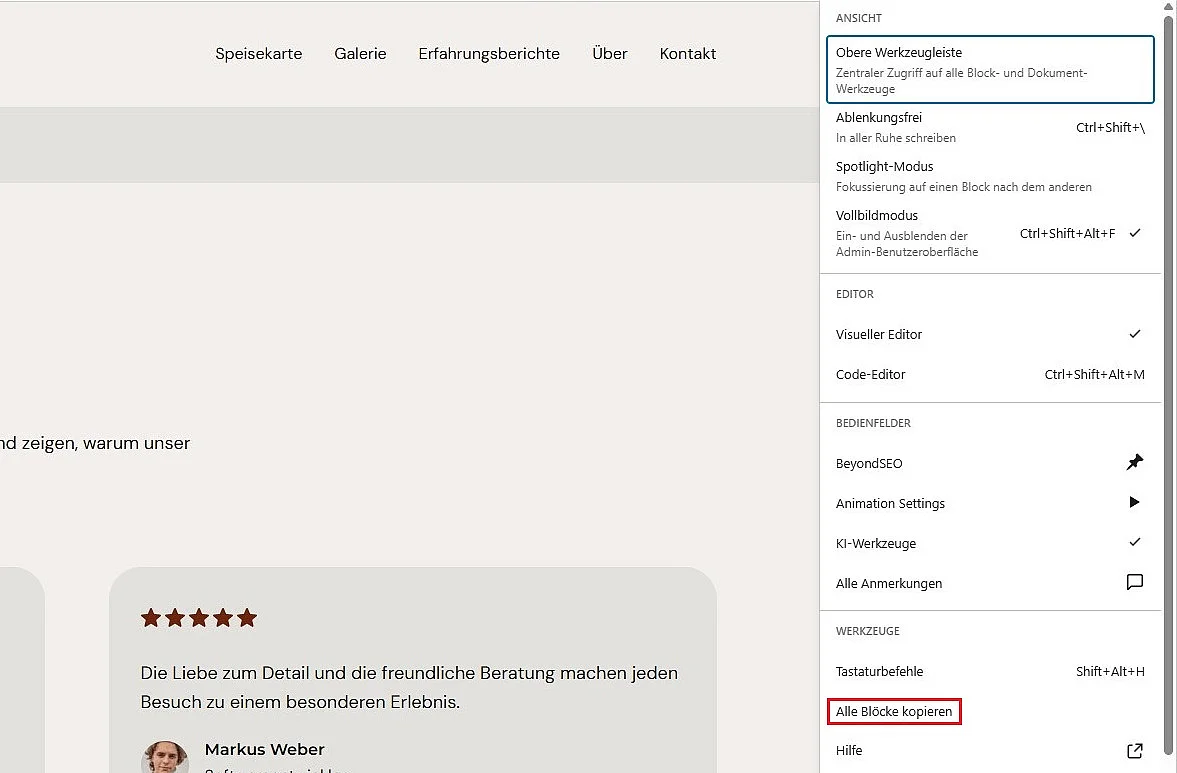Click the checkmark next to KI-Werkzeuge
Viewport: 1177px width, 773px height.
[1135, 542]
